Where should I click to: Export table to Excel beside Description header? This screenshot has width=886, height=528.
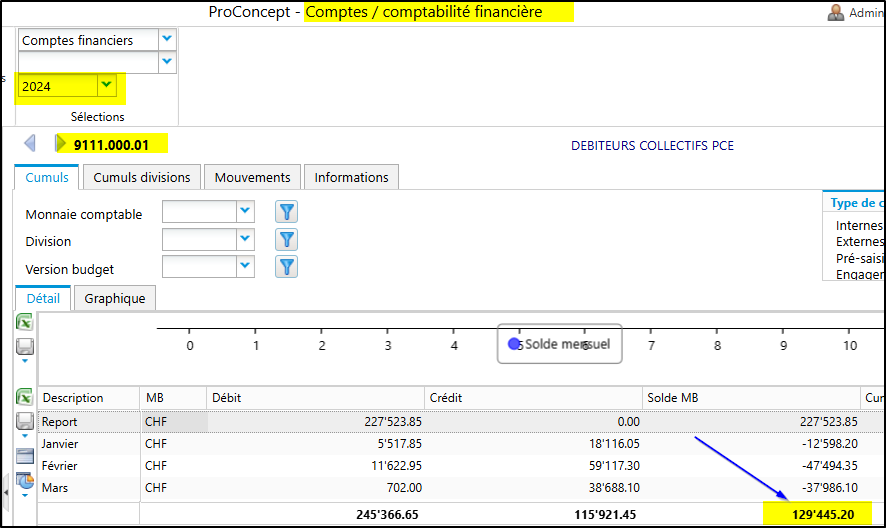[x=24, y=397]
